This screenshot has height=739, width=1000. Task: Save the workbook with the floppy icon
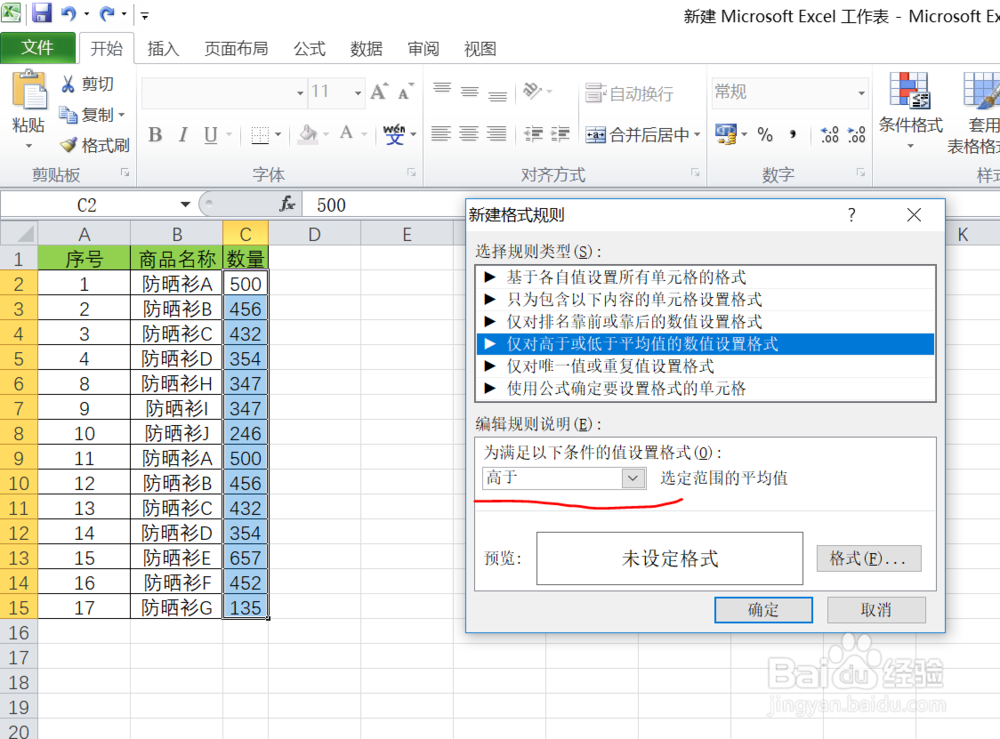coord(41,13)
